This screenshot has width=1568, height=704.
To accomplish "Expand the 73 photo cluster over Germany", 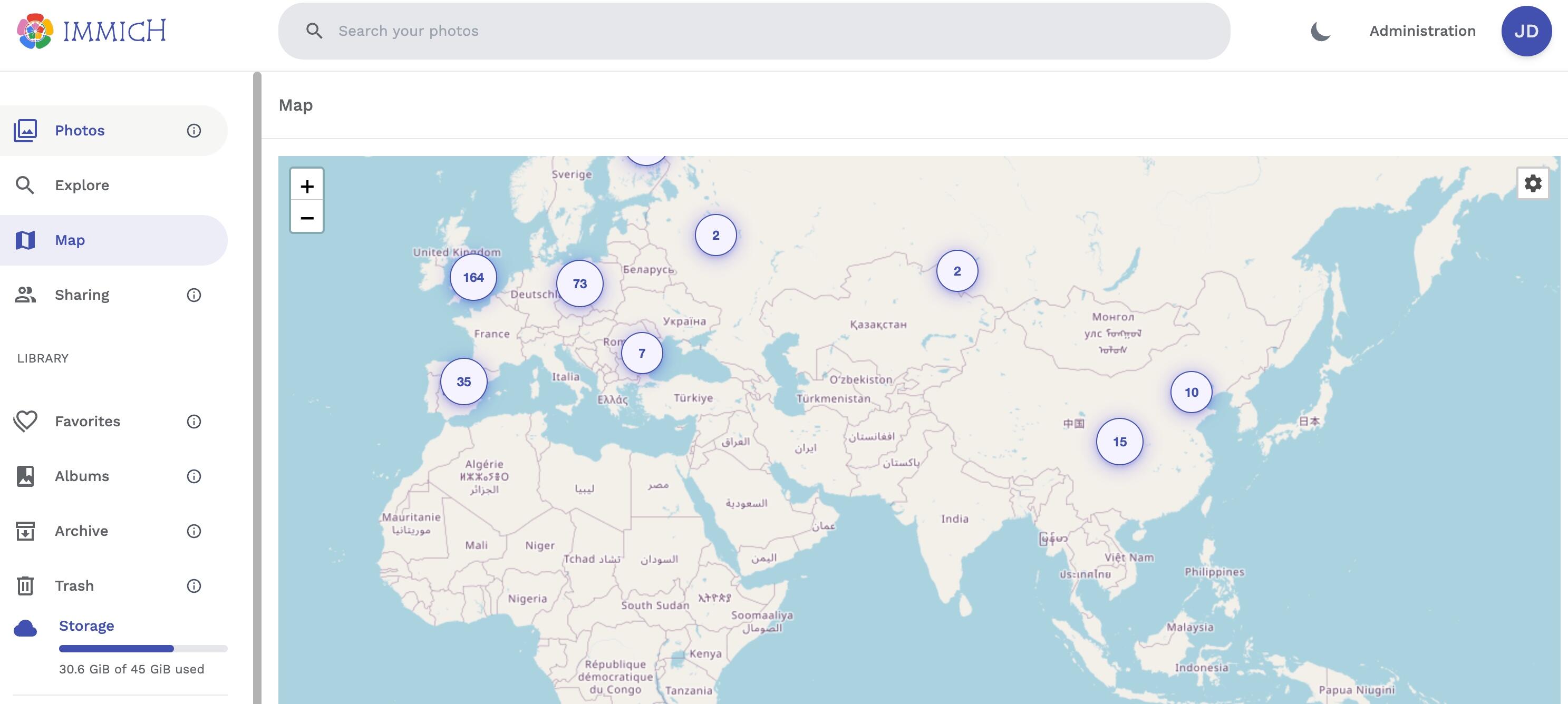I will (x=579, y=283).
